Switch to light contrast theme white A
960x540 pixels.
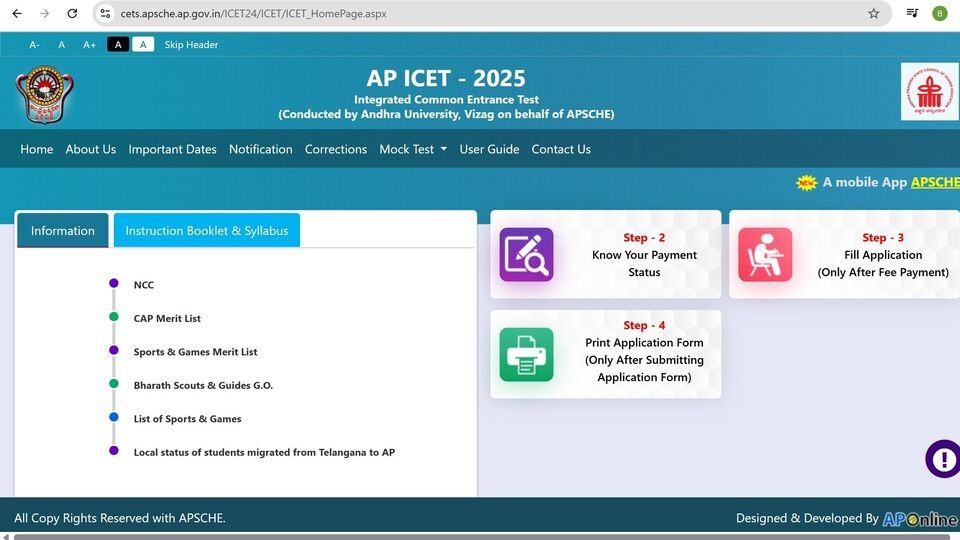point(143,44)
